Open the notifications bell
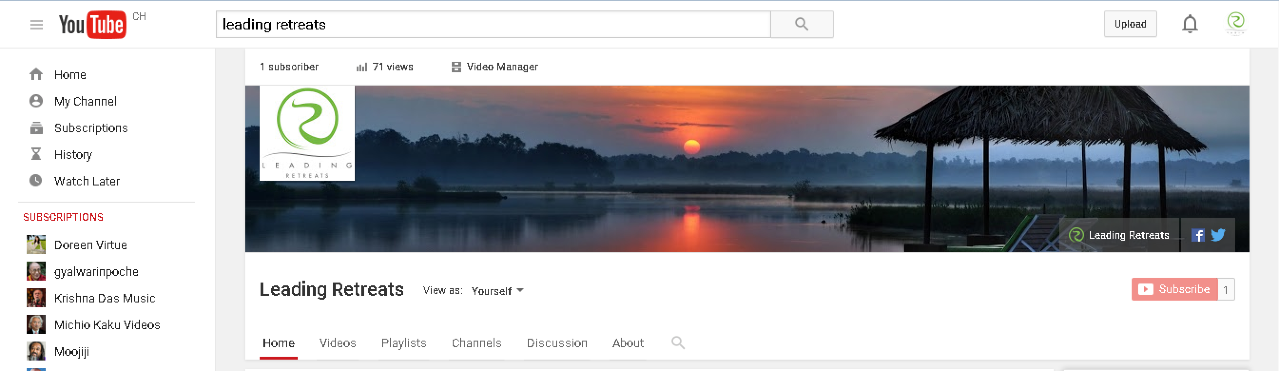 click(1190, 24)
